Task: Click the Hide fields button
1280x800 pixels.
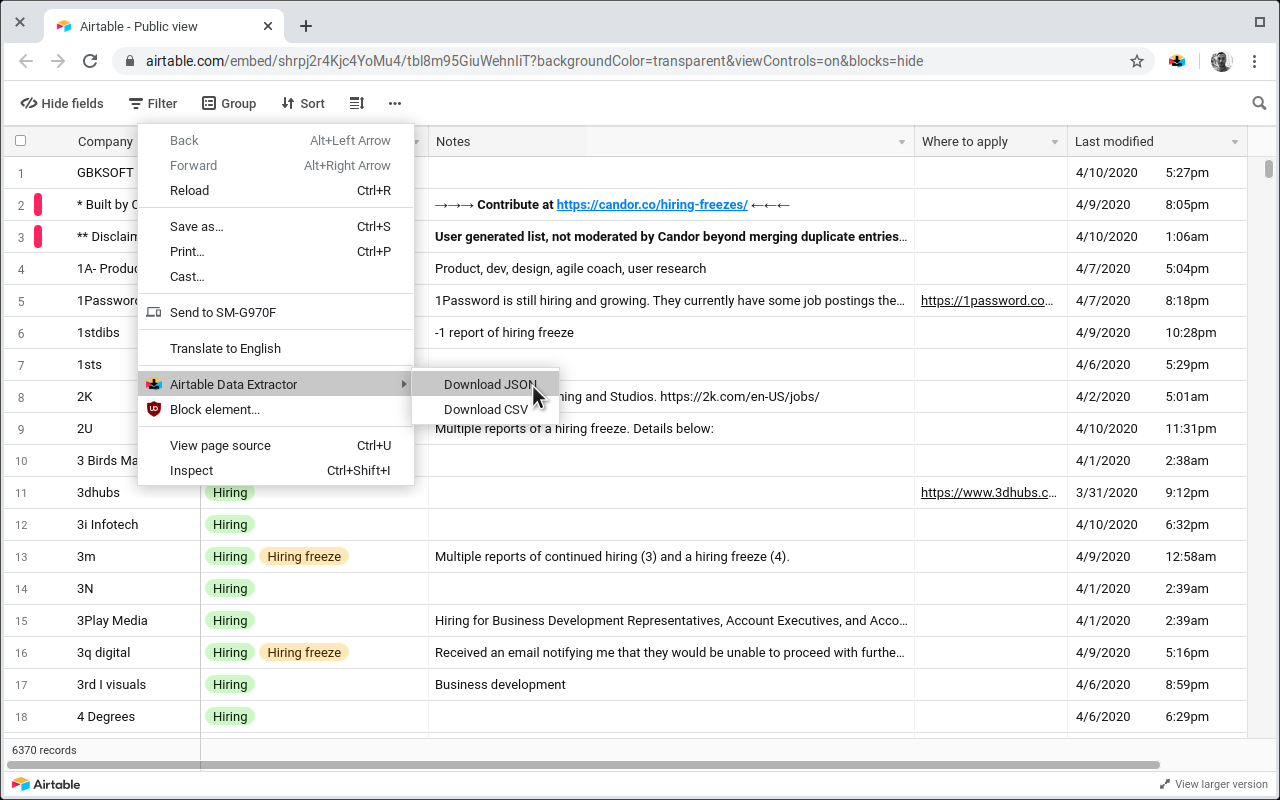Action: (x=62, y=103)
